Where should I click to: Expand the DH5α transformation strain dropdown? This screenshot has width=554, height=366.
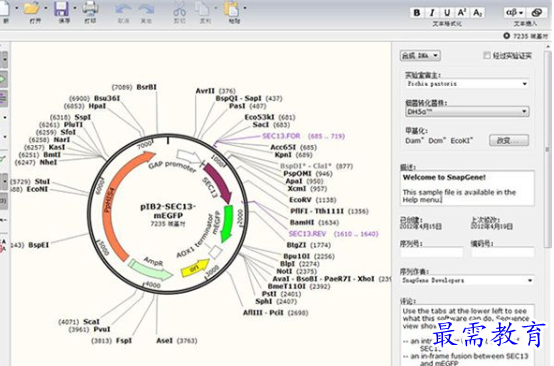(x=467, y=112)
